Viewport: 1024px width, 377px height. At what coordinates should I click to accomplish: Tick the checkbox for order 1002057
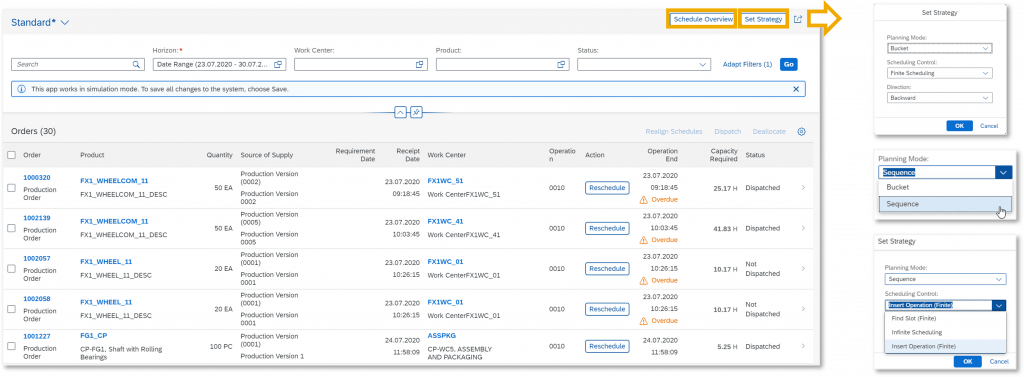pos(11,269)
